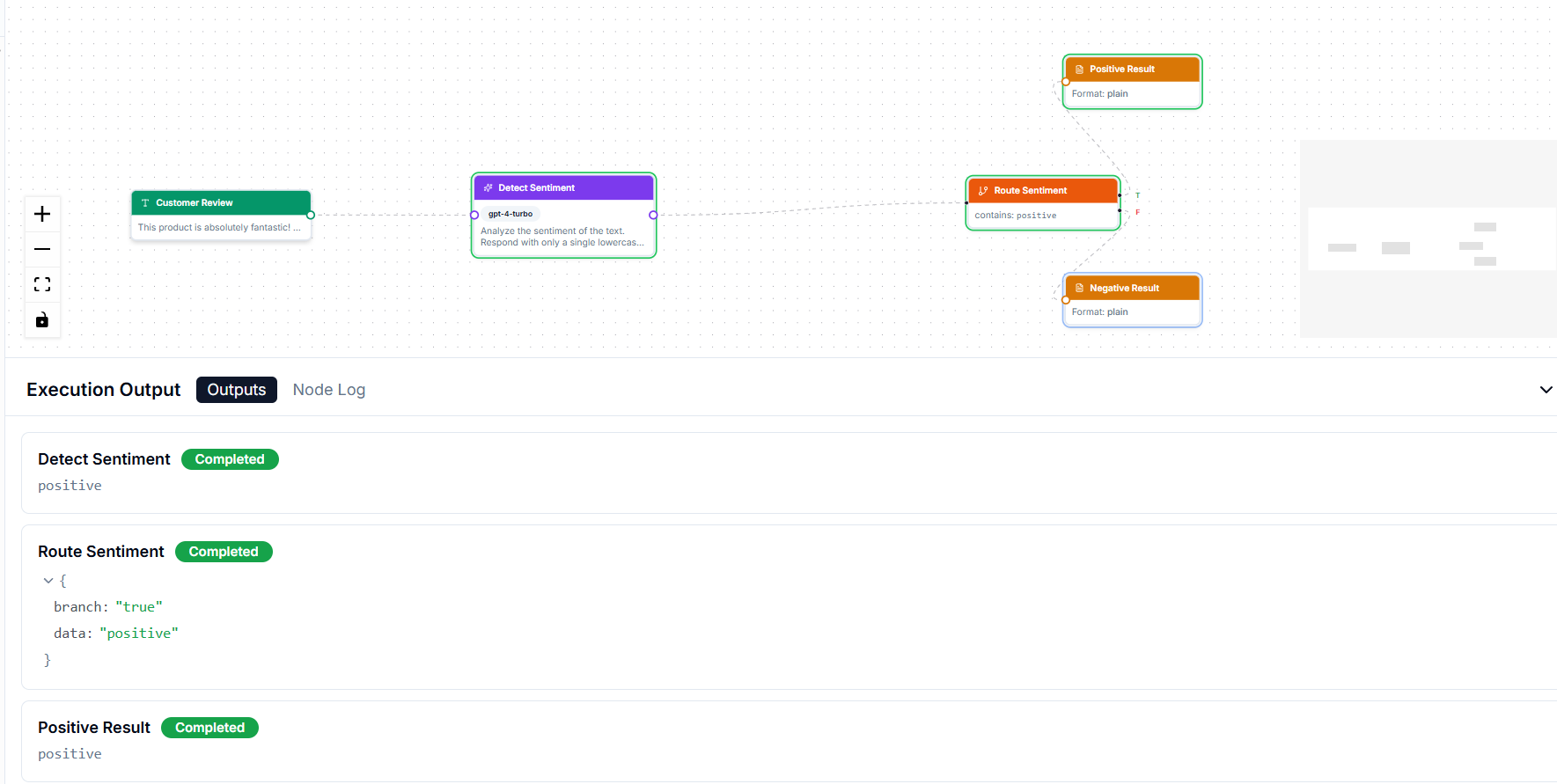The width and height of the screenshot is (1557, 784).
Task: Click the gpt-4-turbo model badge
Action: pos(510,214)
